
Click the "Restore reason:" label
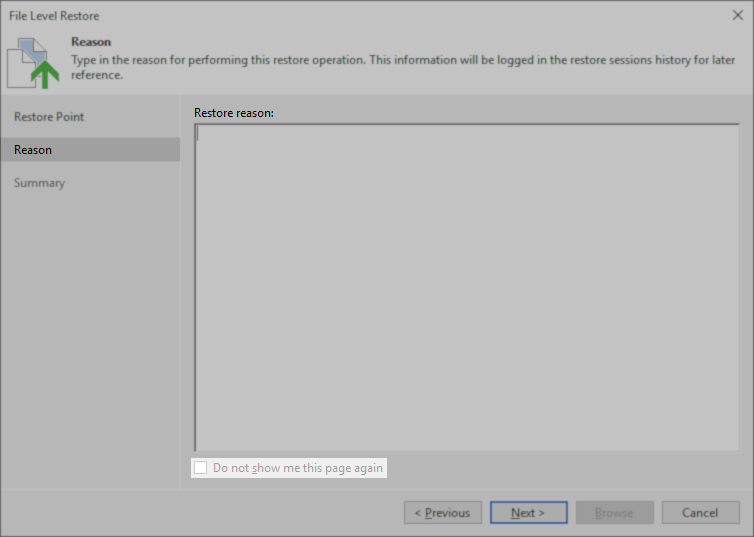(x=234, y=113)
